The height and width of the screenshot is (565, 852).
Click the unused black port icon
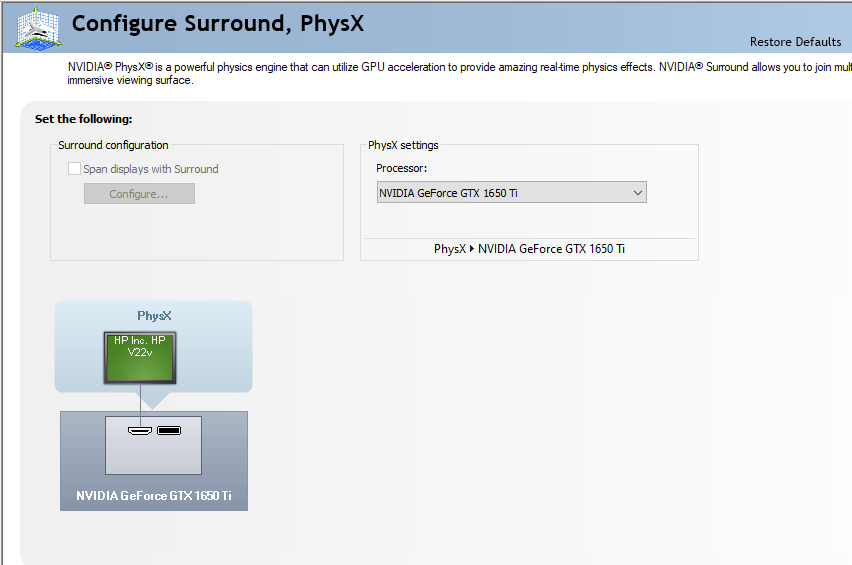[169, 430]
